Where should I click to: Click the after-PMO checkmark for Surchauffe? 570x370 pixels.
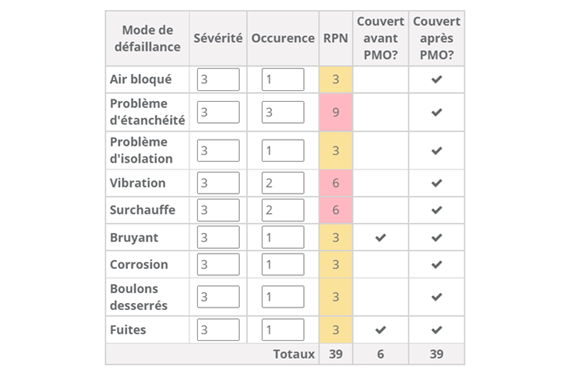click(437, 210)
